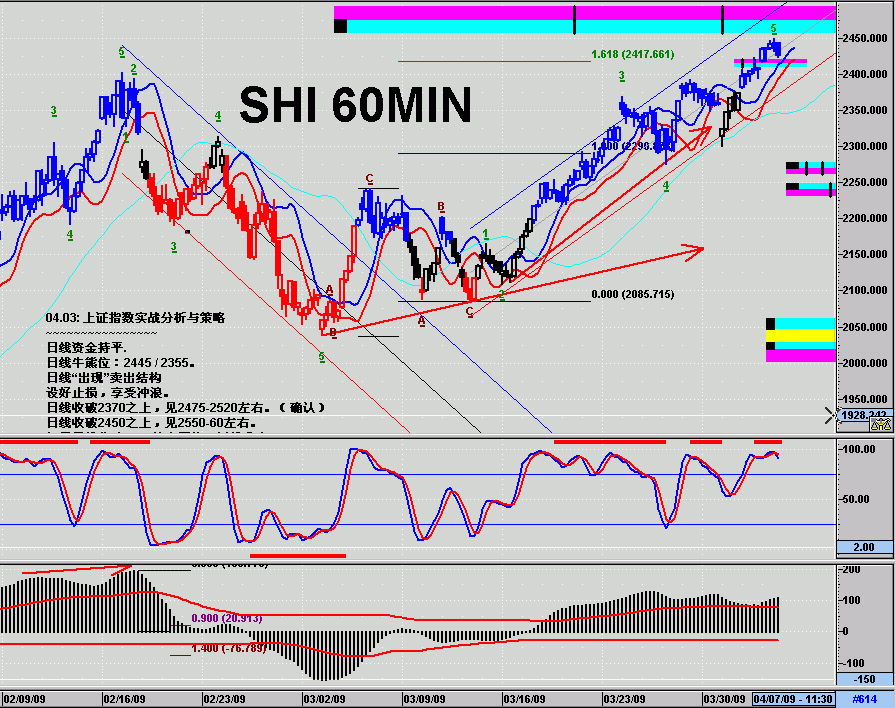This screenshot has width=895, height=708.
Task: Click the 1.618 (2417.661) Fibonacci label
Action: [632, 54]
